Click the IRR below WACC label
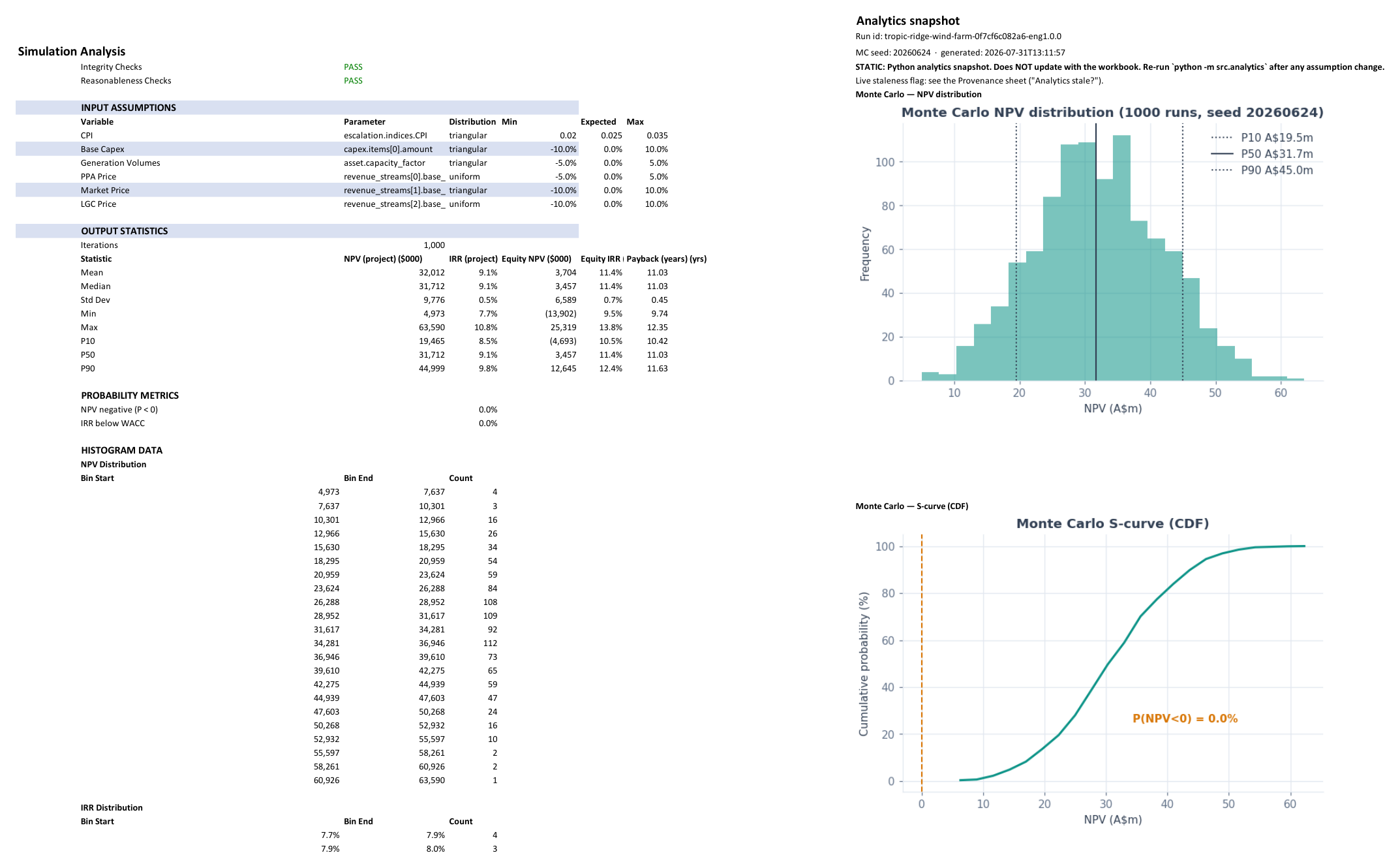The height and width of the screenshot is (868, 1400). [113, 424]
